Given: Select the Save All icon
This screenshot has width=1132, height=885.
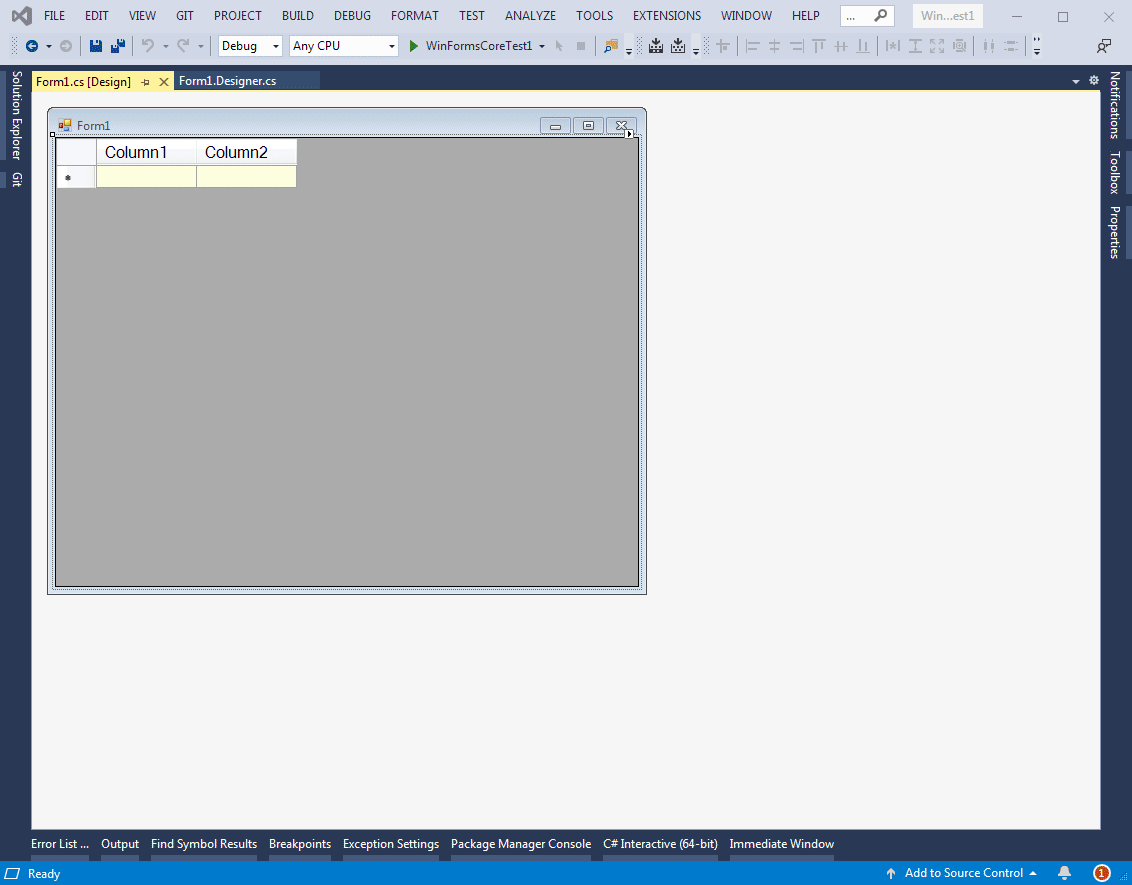Looking at the screenshot, I should tap(117, 46).
